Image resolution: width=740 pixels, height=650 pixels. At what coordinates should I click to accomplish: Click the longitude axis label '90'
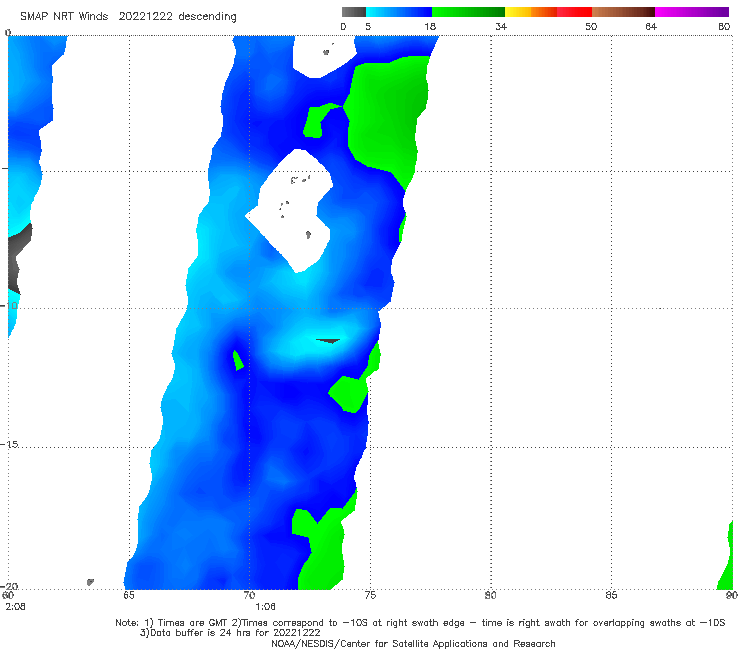point(732,595)
